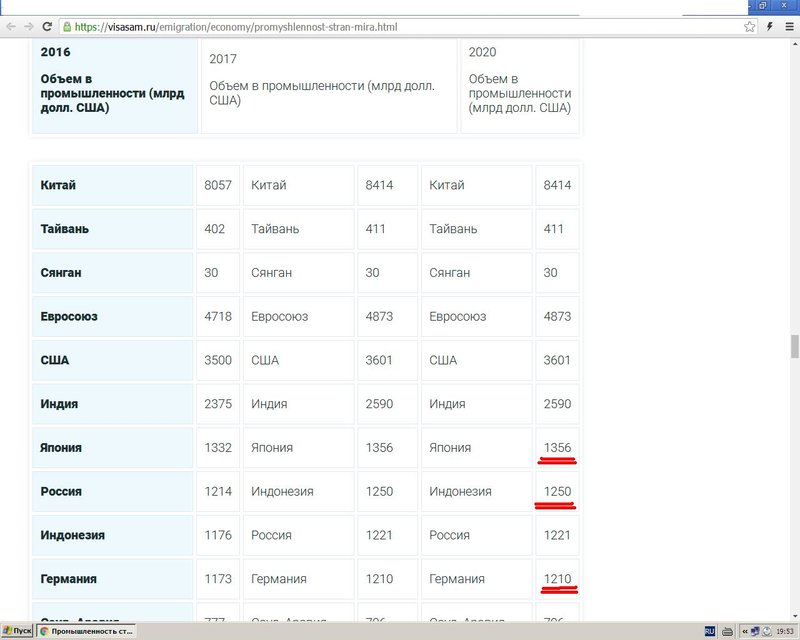Click the Евросоюз row header cell
Image resolution: width=800 pixels, height=640 pixels.
click(112, 317)
